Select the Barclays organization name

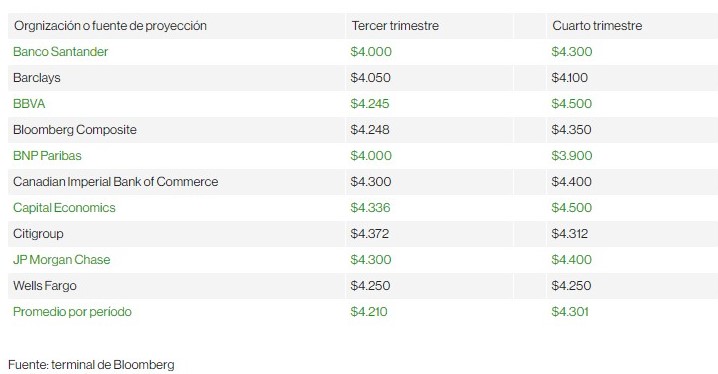coord(37,78)
